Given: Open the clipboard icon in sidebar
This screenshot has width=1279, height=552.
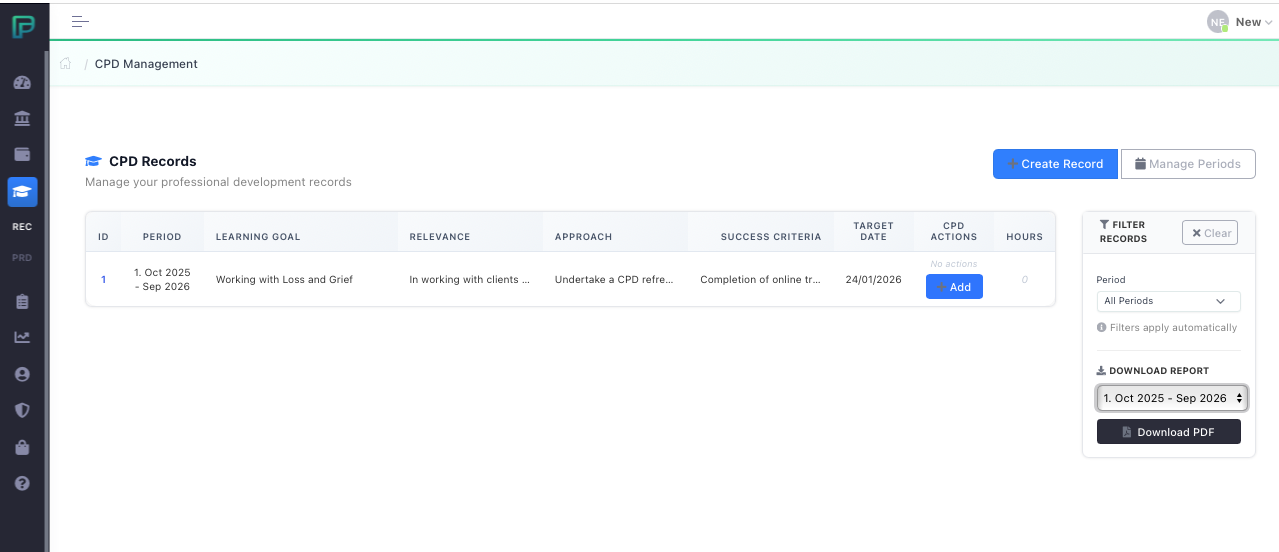Looking at the screenshot, I should pos(22,301).
